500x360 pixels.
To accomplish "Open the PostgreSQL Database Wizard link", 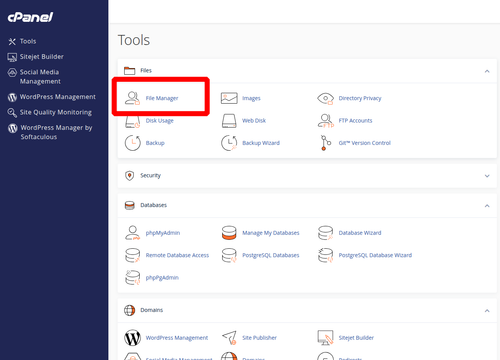I will [375, 255].
